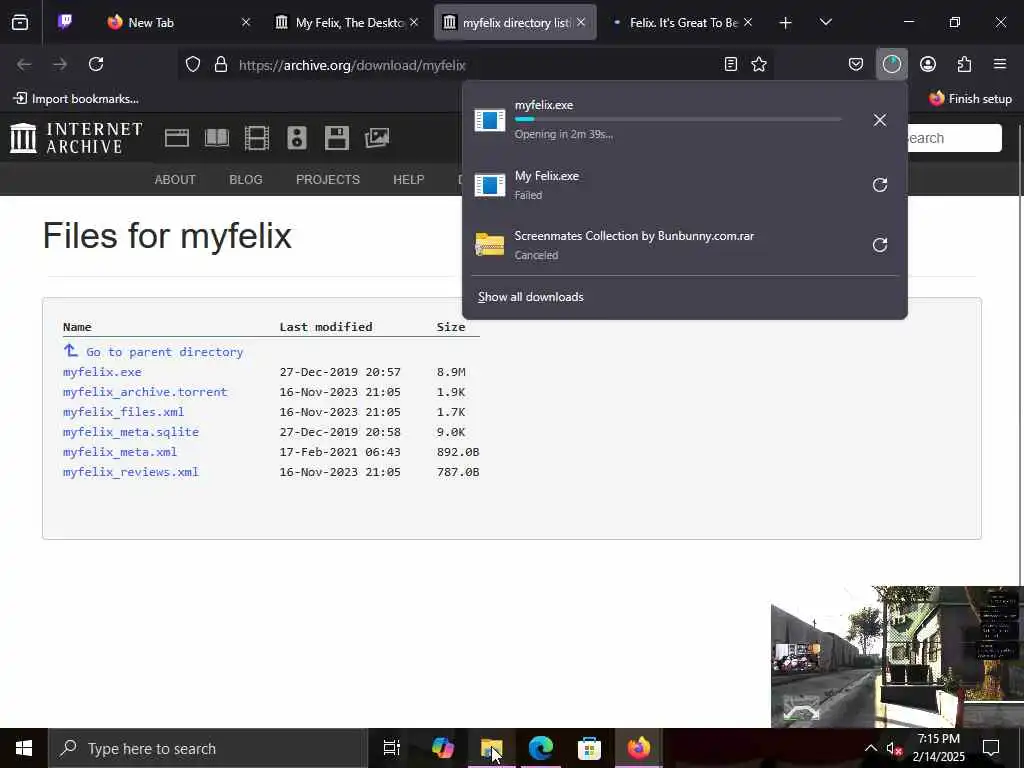Image resolution: width=1024 pixels, height=768 pixels.
Task: Open the muted volume tray icon
Action: [x=894, y=749]
